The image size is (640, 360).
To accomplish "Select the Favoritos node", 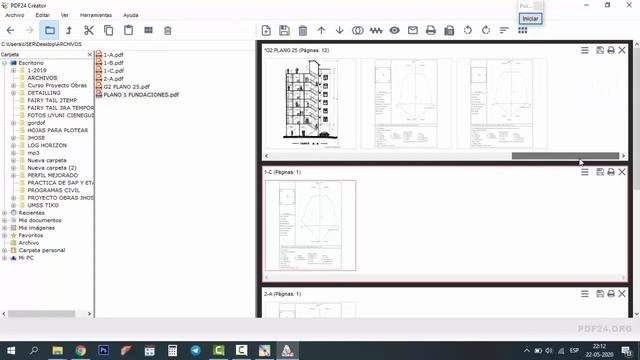I will tap(31, 236).
